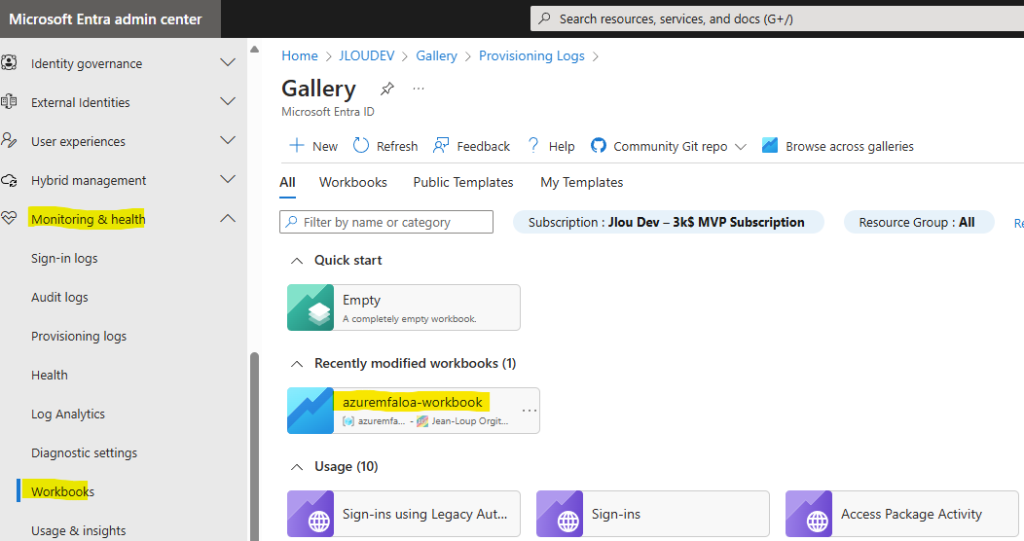Collapse the Quick start section
Screen dimensions: 1024x541
click(296, 261)
